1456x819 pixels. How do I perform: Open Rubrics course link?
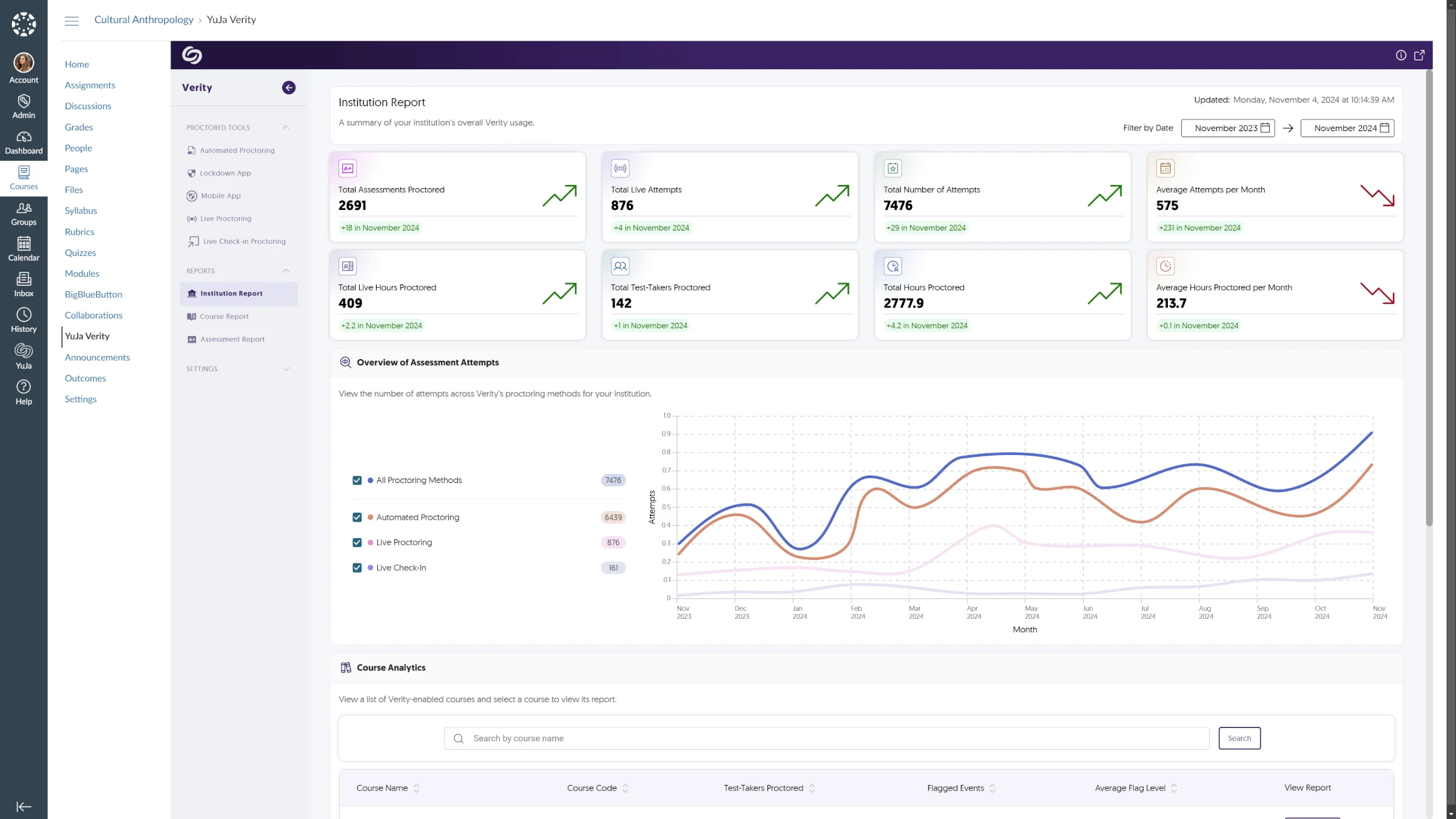(x=79, y=232)
